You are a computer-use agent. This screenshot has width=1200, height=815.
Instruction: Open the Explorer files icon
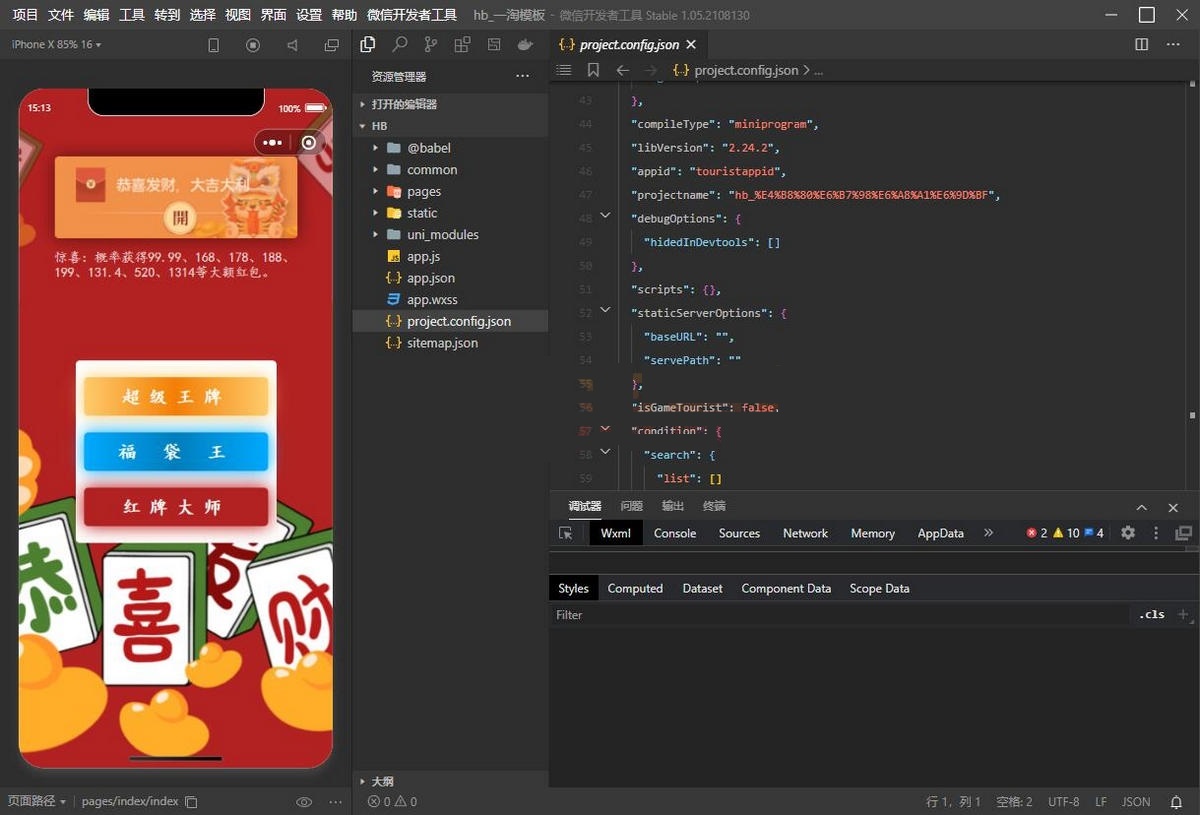pos(367,44)
